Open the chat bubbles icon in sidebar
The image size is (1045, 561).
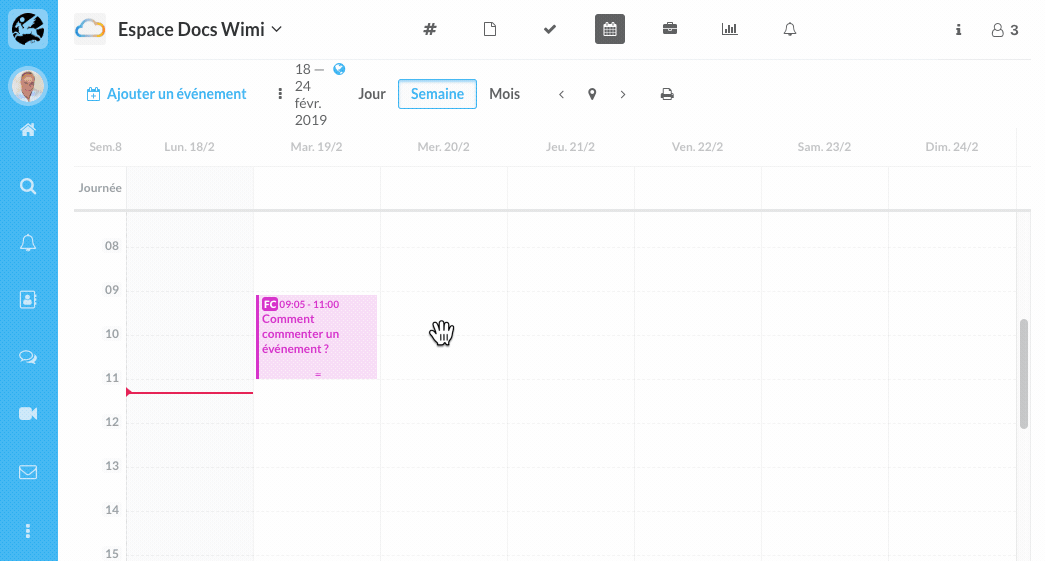[28, 357]
